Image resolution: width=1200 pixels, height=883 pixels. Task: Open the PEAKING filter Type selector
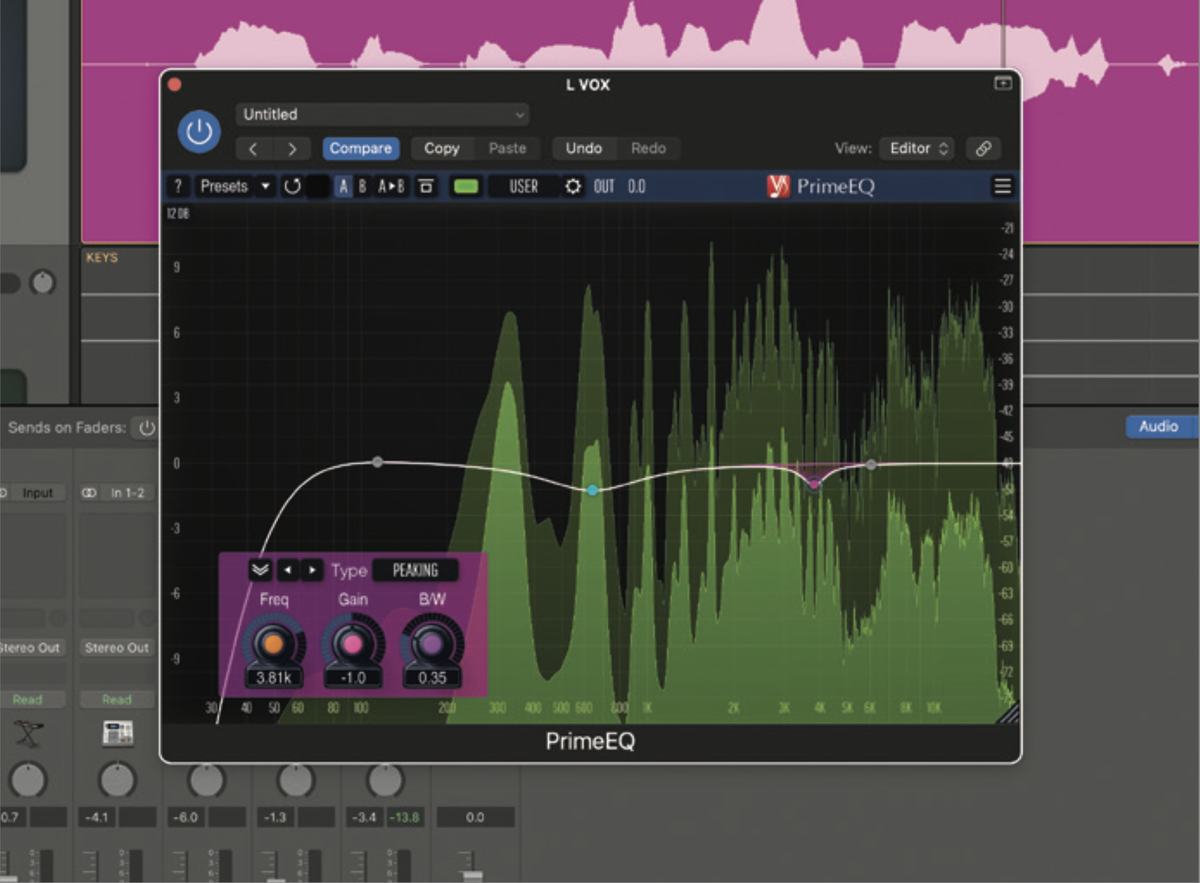[414, 570]
